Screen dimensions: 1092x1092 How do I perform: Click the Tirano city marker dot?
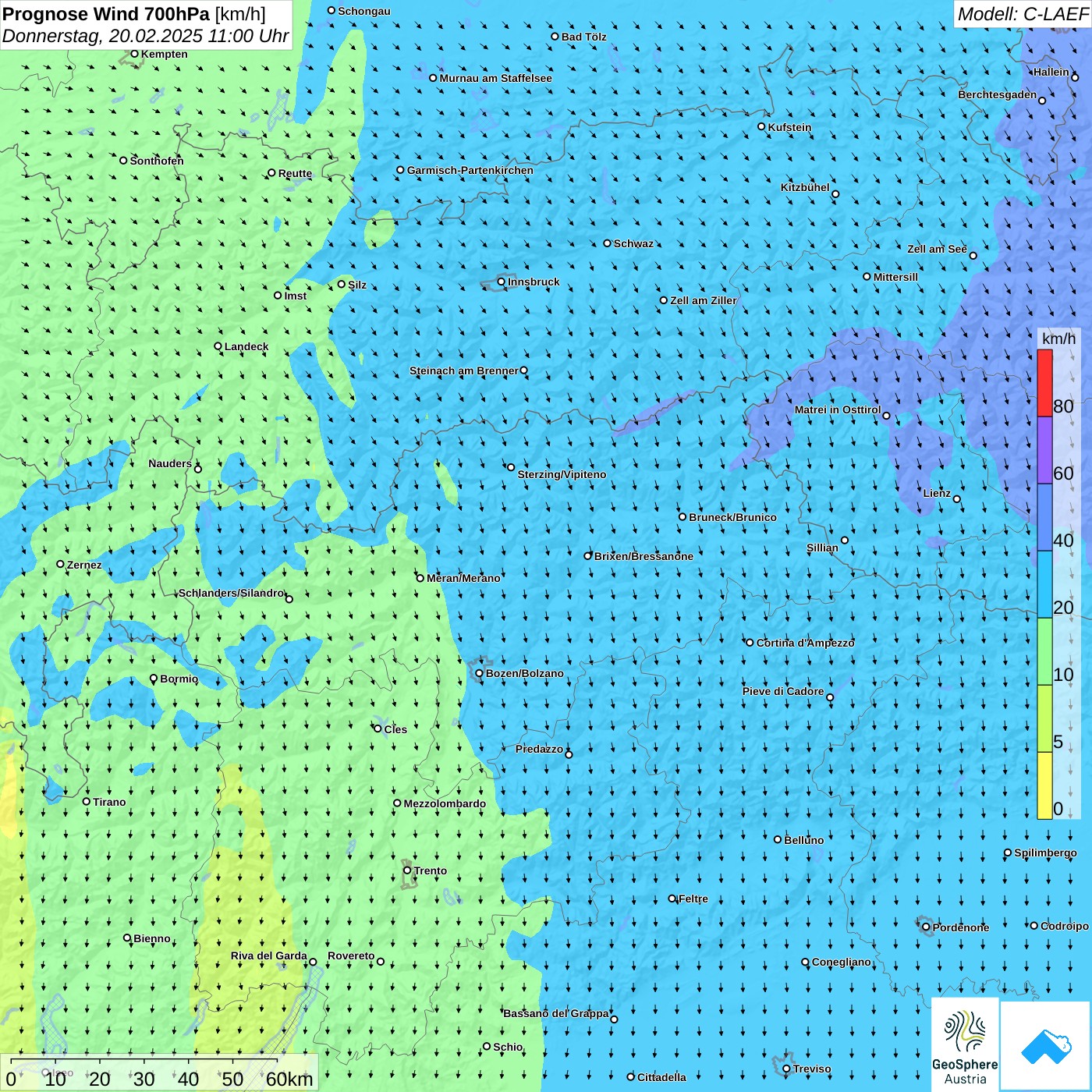click(x=87, y=801)
